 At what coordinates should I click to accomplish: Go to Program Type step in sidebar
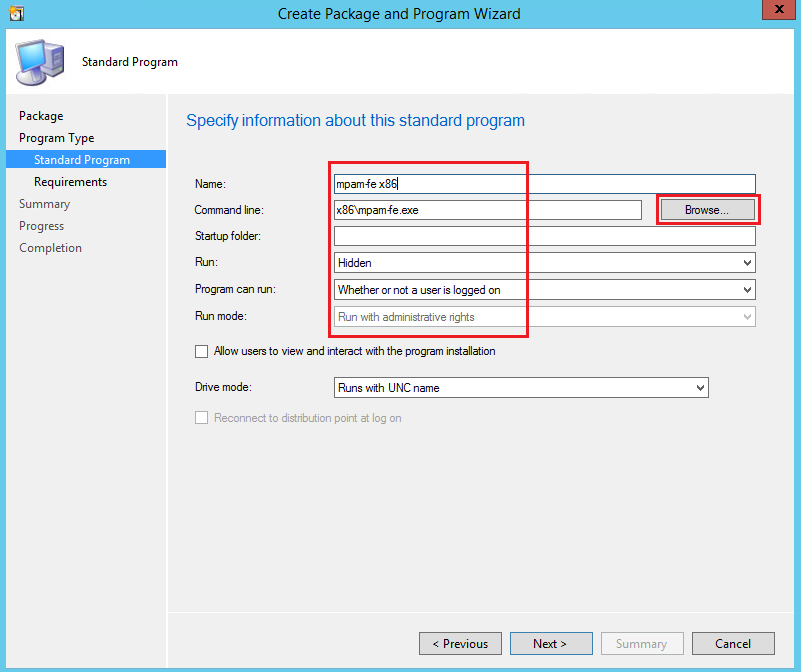(x=56, y=138)
